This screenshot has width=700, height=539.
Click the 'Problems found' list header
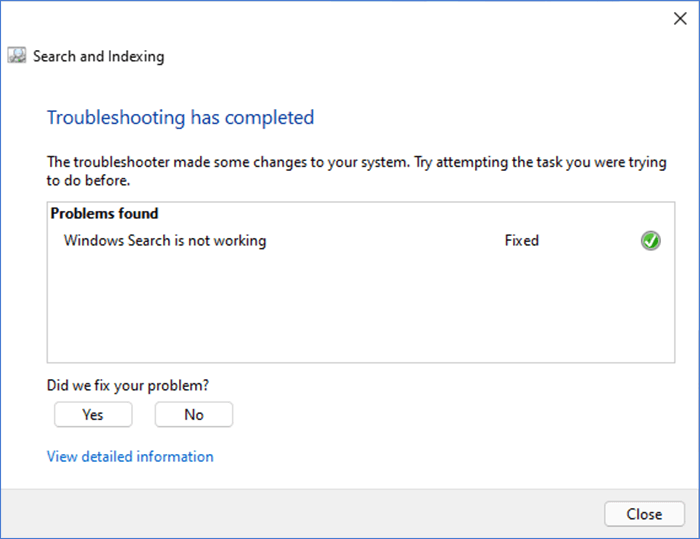click(105, 214)
